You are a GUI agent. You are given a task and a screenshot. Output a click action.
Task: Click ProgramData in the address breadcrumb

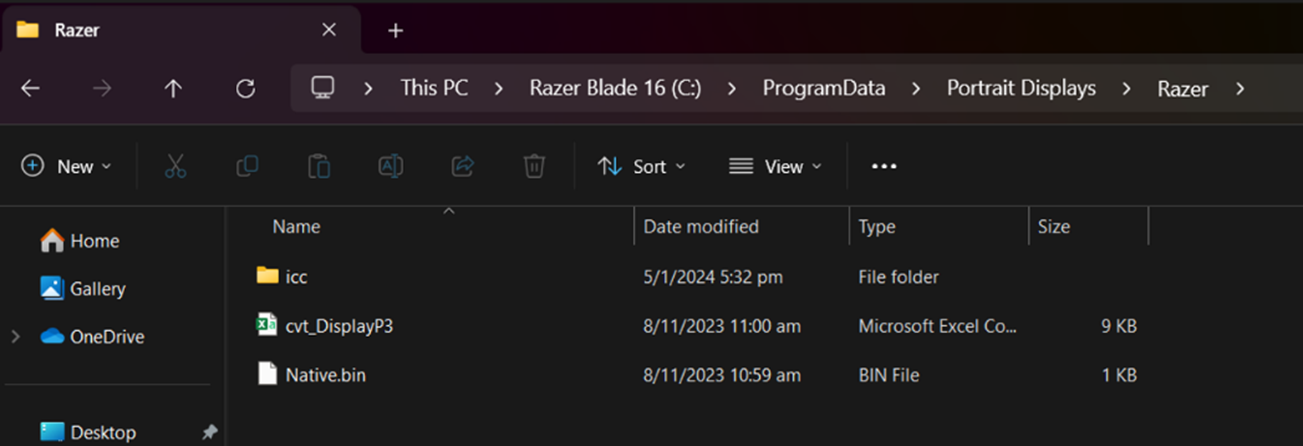pos(823,88)
